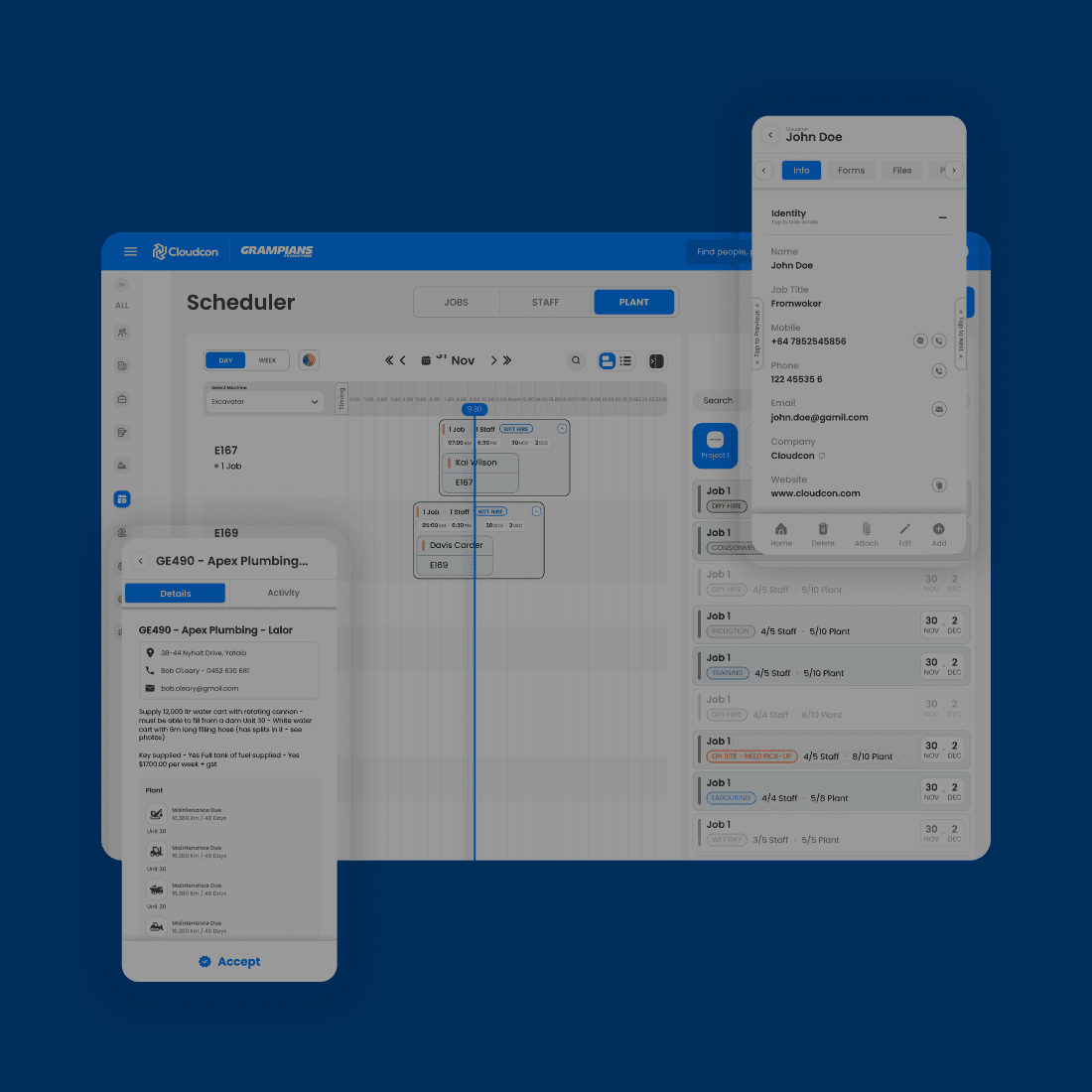1092x1092 pixels.
Task: Select the Edit pencil icon on John Doe's card
Action: pyautogui.click(x=904, y=531)
